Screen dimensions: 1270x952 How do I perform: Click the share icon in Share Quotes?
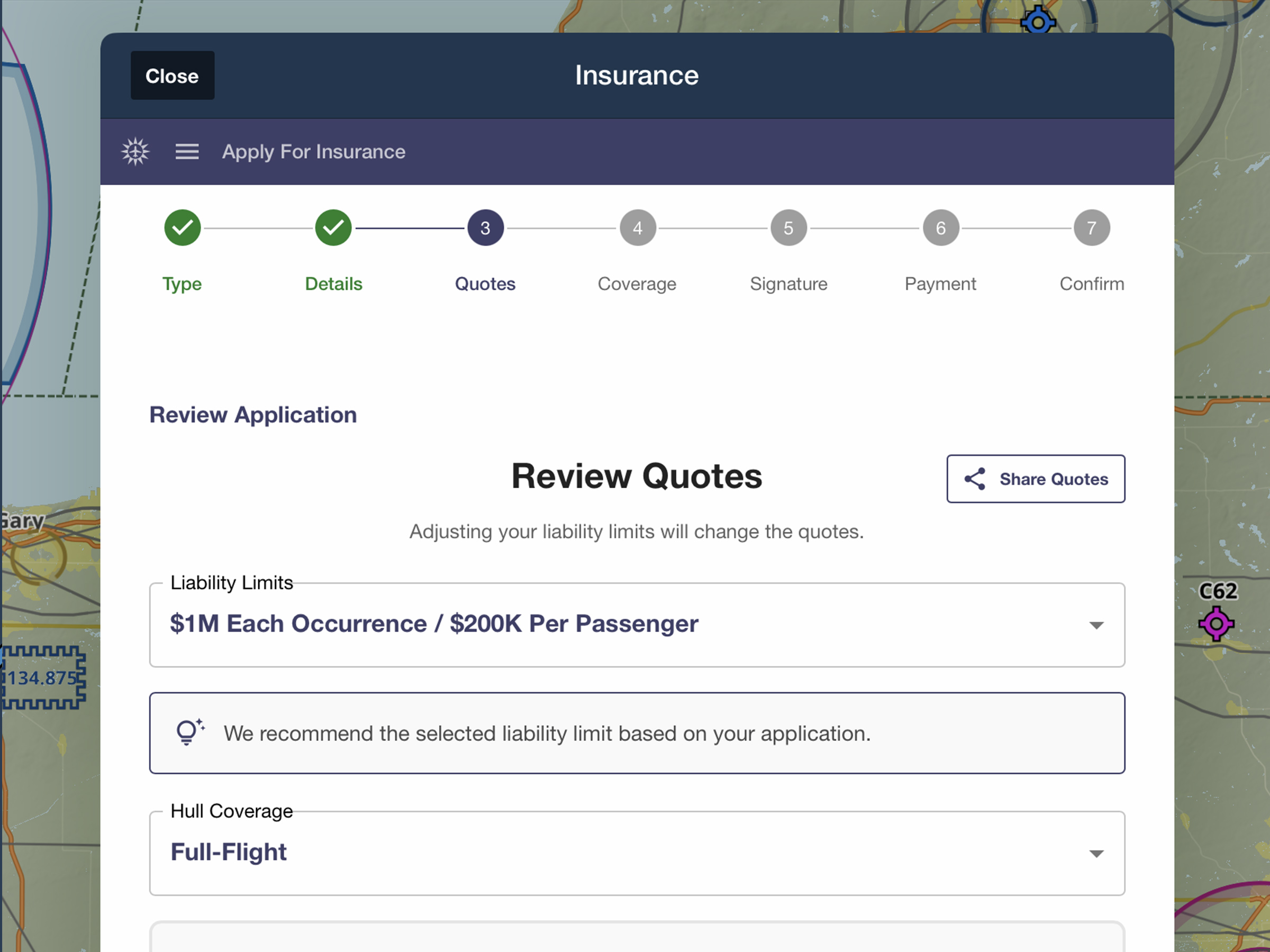[975, 479]
